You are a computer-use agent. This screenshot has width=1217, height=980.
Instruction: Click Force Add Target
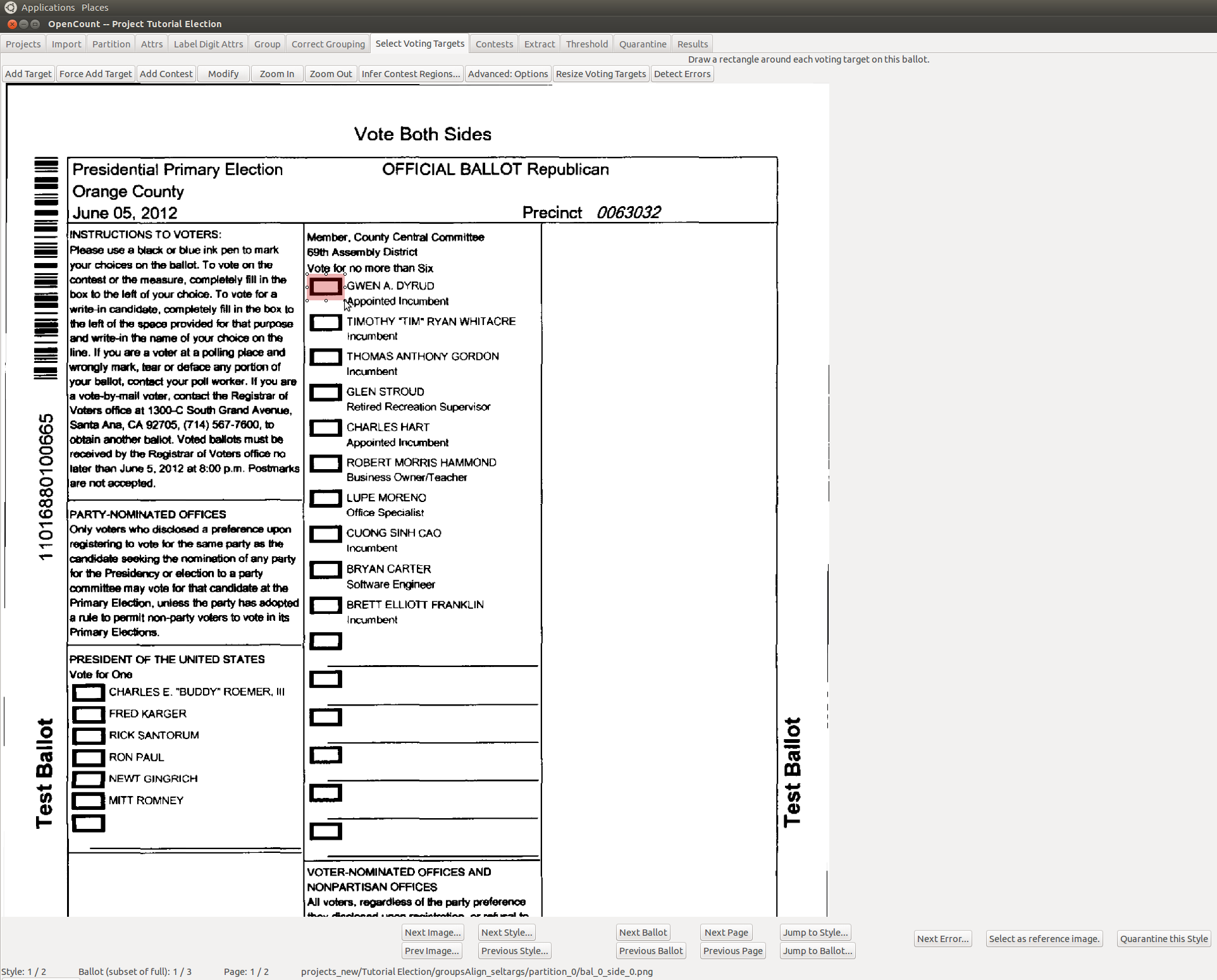(96, 74)
